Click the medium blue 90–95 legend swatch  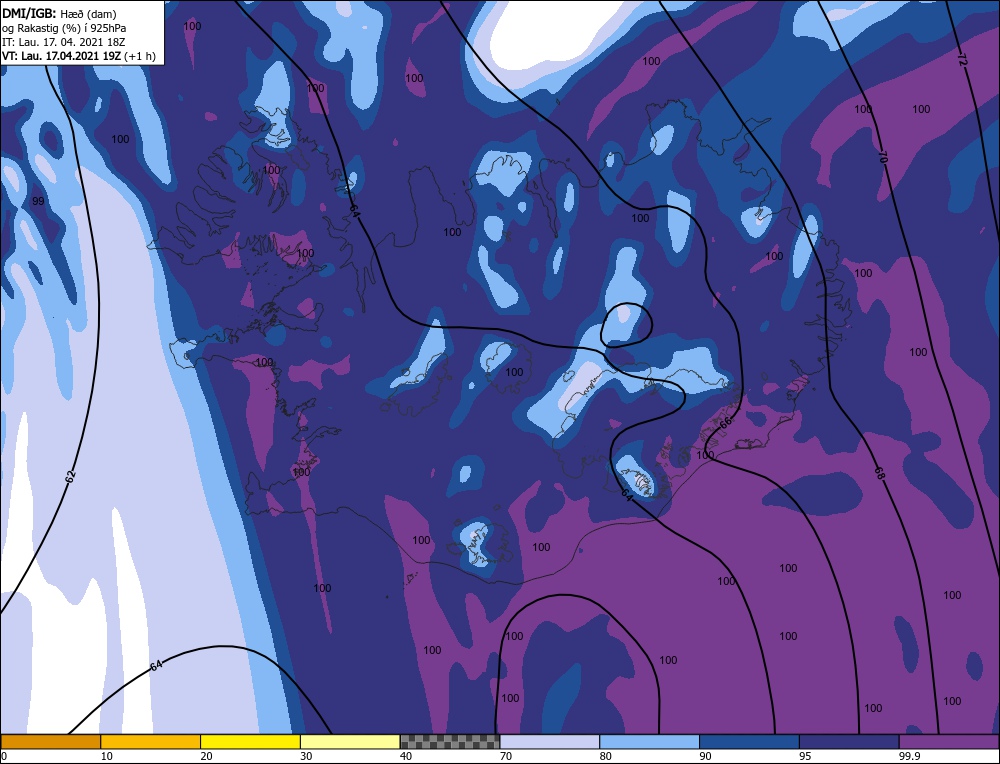coord(749,741)
